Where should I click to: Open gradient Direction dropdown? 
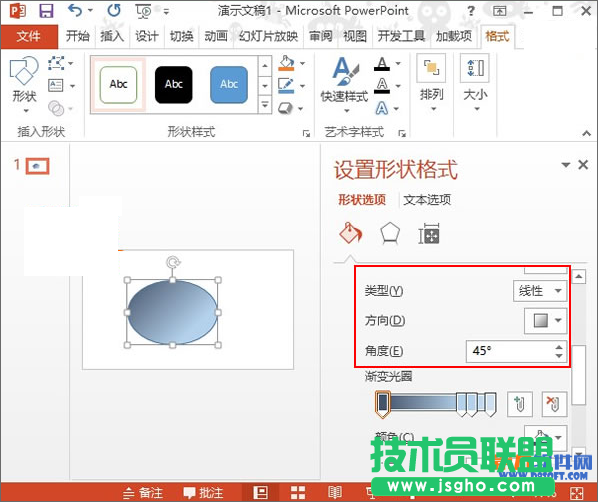click(545, 320)
